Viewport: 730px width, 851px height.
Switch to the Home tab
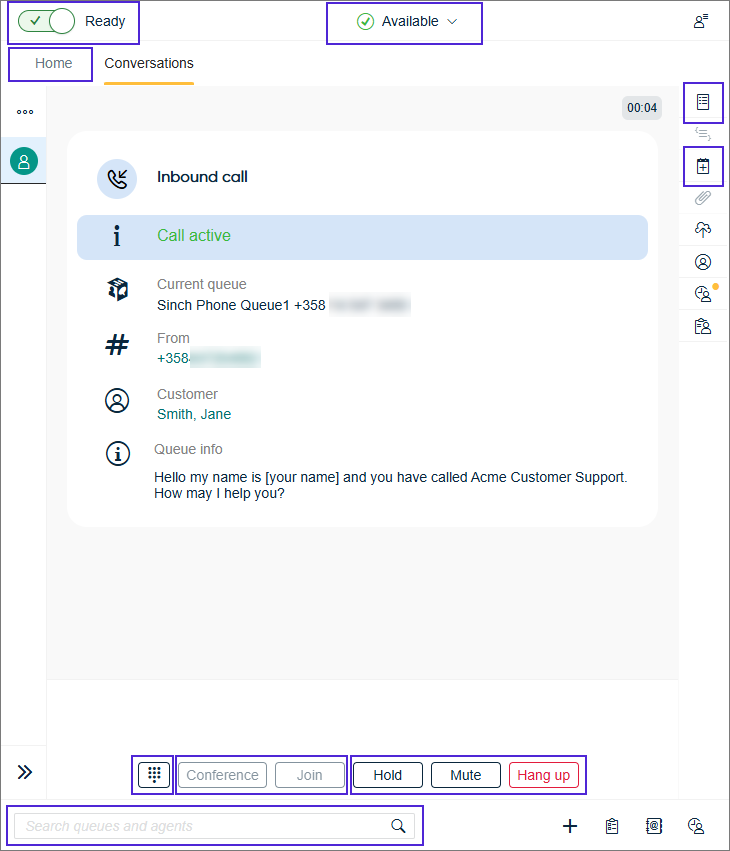(53, 64)
